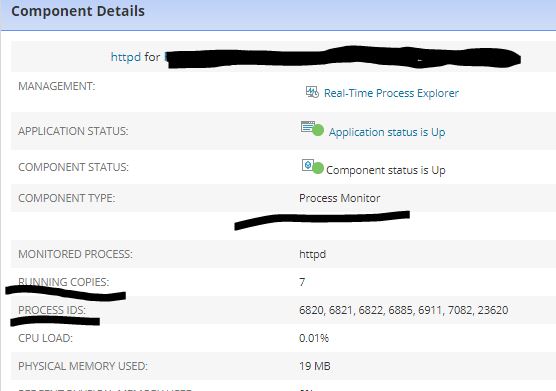The width and height of the screenshot is (556, 391).
Task: Click the 'MONITORED PROCESS:' label
Action: pos(75,254)
